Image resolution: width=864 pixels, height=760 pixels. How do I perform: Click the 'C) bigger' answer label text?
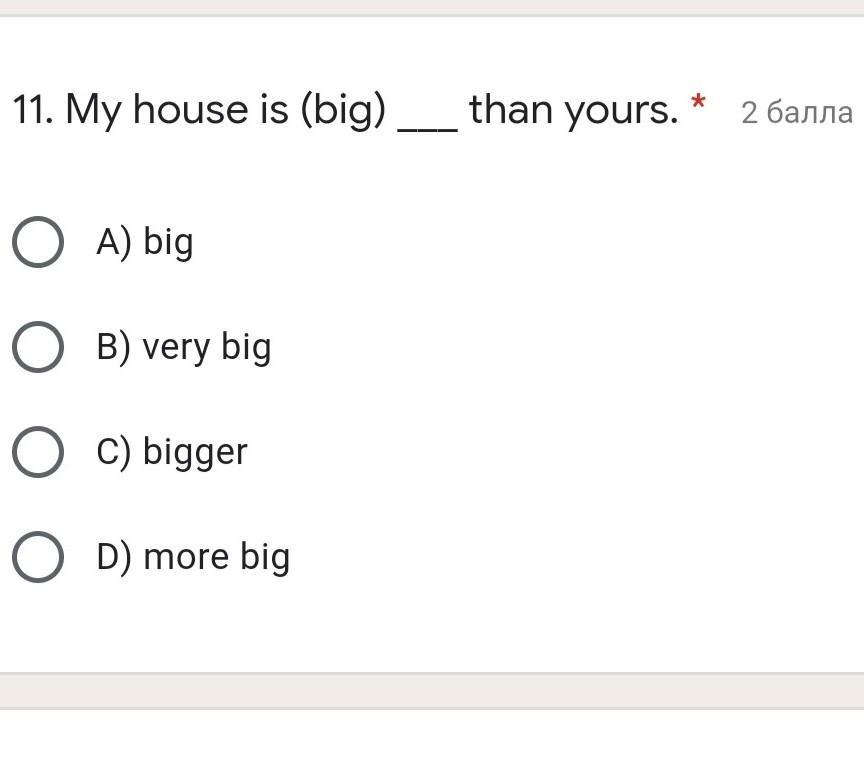coord(172,452)
